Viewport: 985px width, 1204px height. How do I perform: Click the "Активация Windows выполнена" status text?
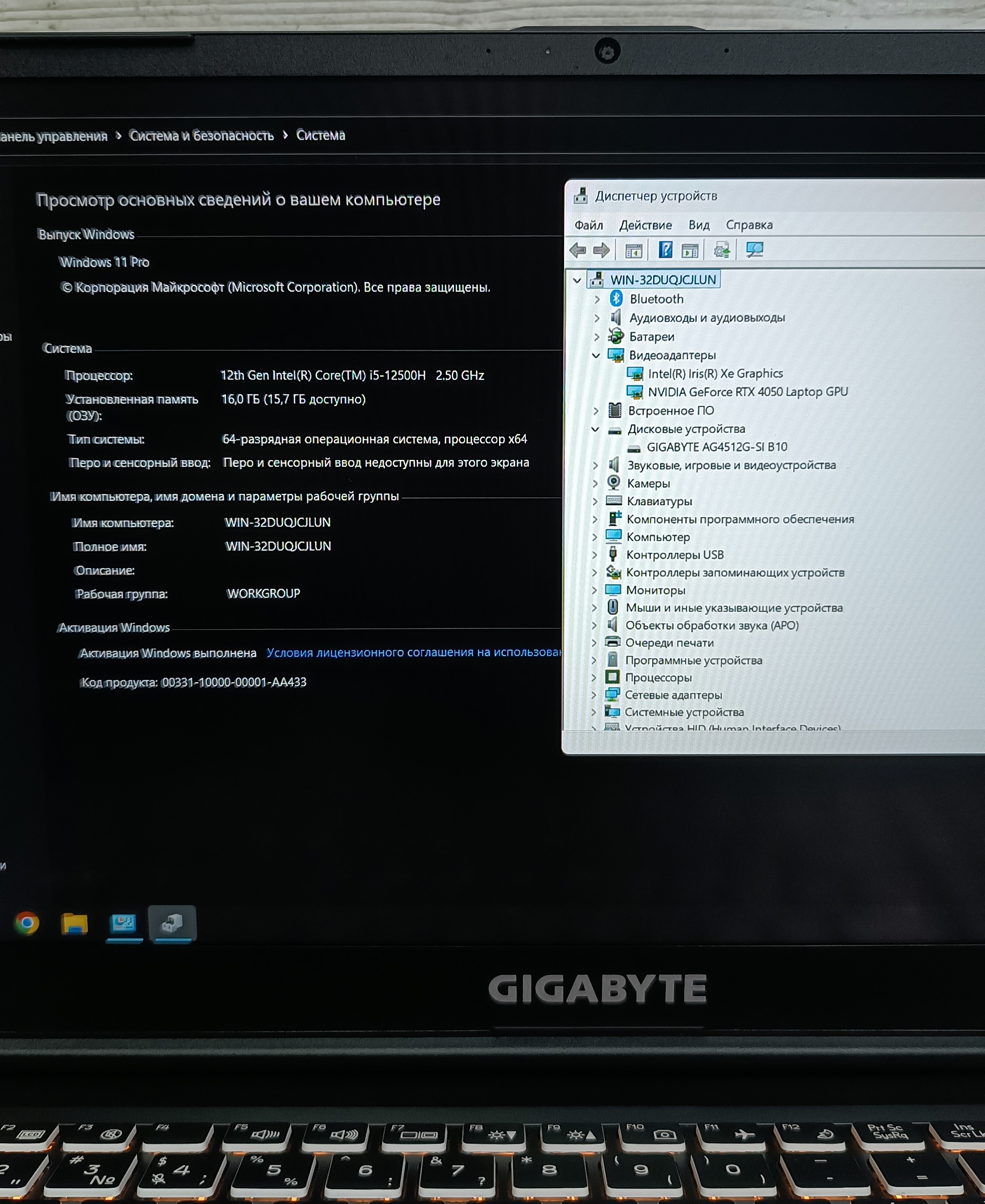click(168, 653)
